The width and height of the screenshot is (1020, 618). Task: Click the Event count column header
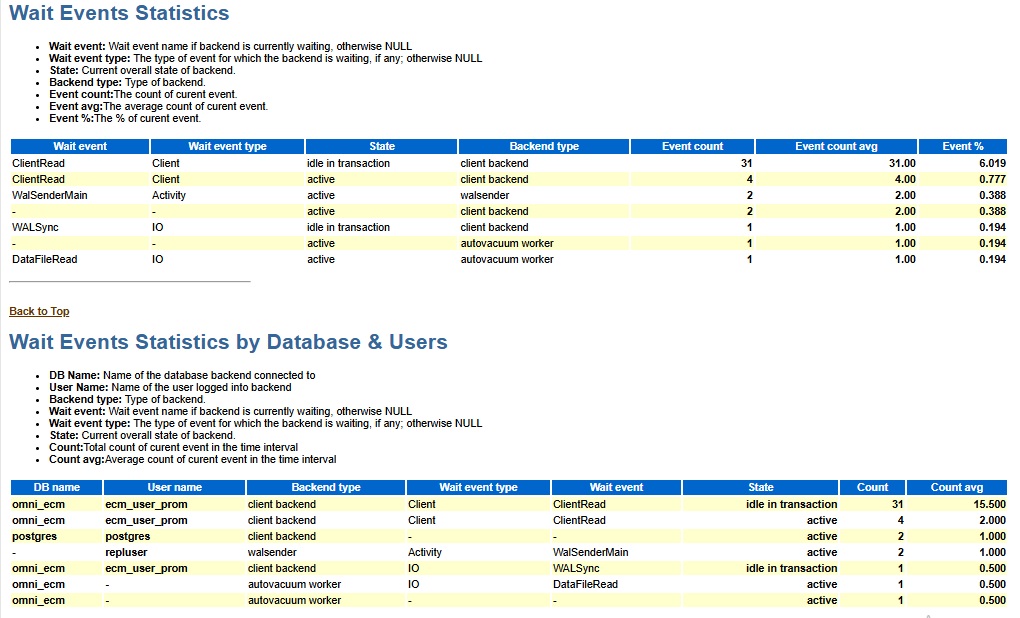pos(692,146)
